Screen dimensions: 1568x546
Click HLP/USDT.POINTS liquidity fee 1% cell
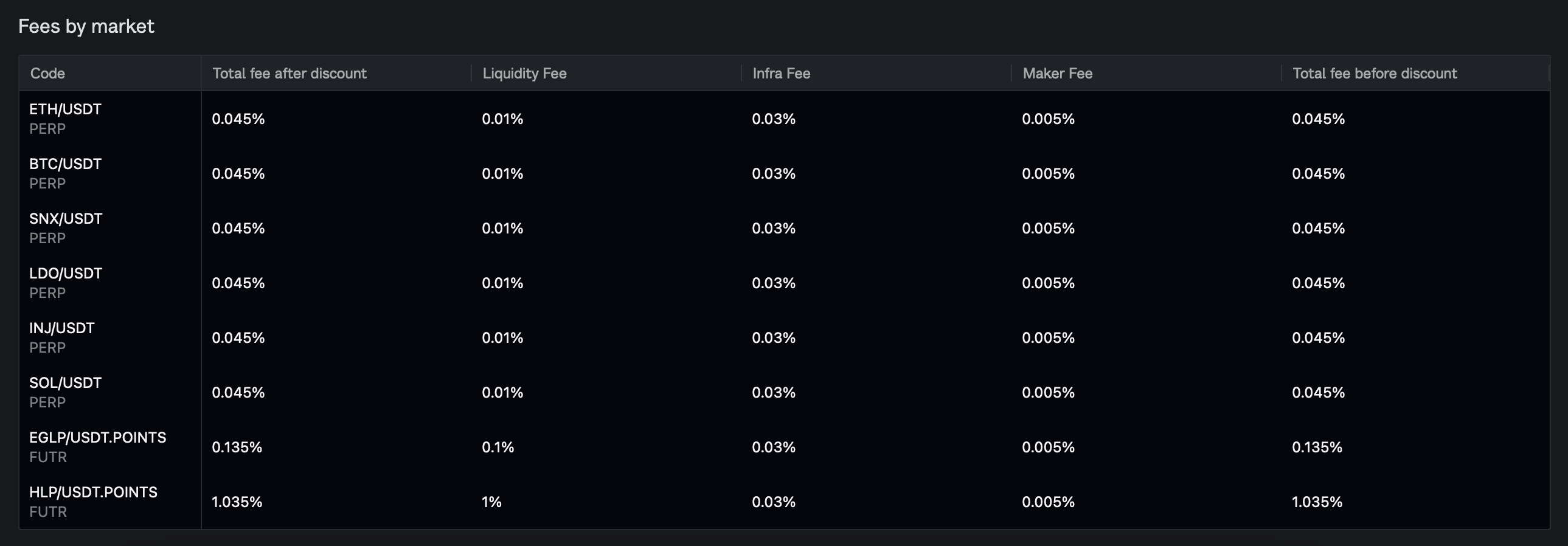point(492,503)
